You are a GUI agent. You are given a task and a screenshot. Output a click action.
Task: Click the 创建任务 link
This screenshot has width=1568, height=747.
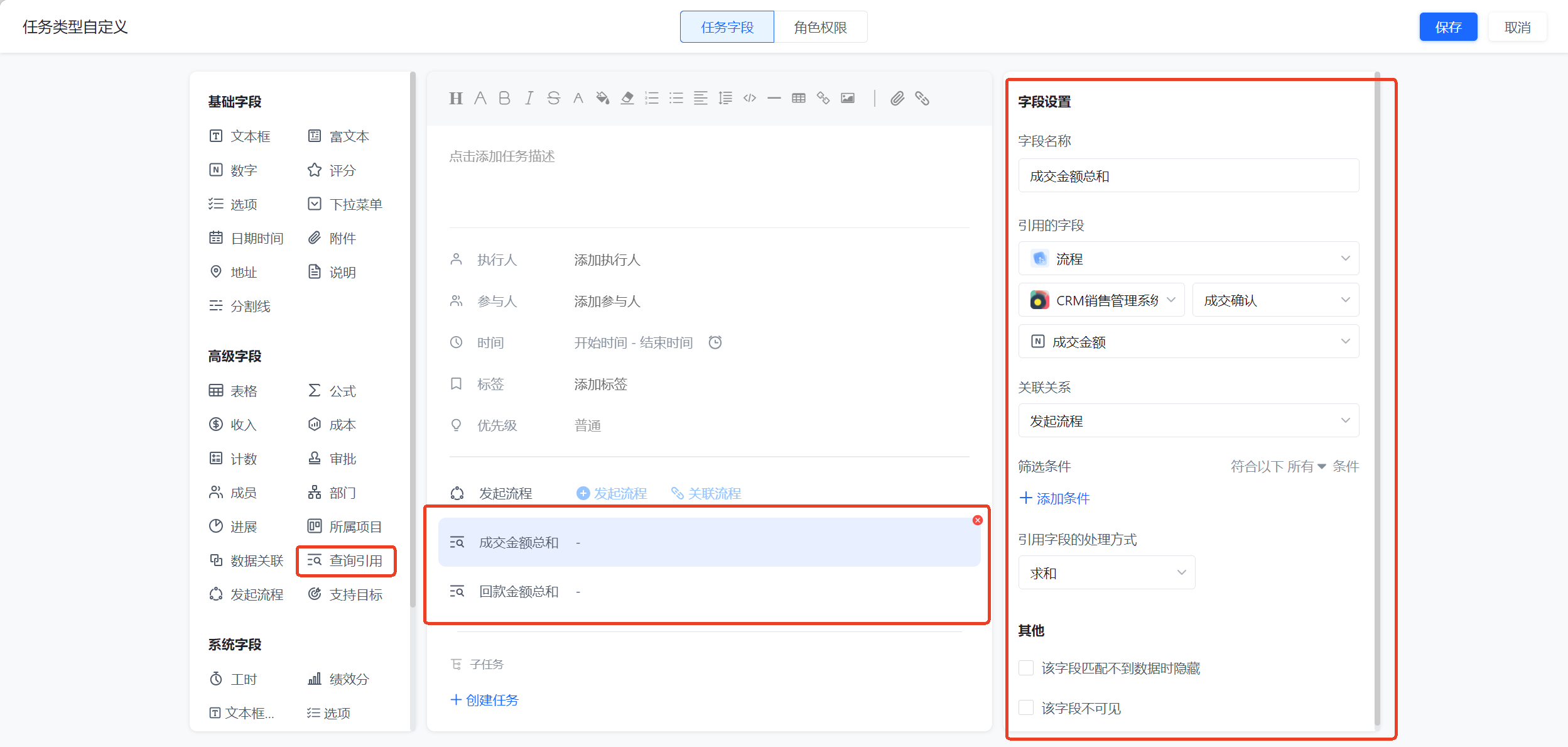click(484, 700)
